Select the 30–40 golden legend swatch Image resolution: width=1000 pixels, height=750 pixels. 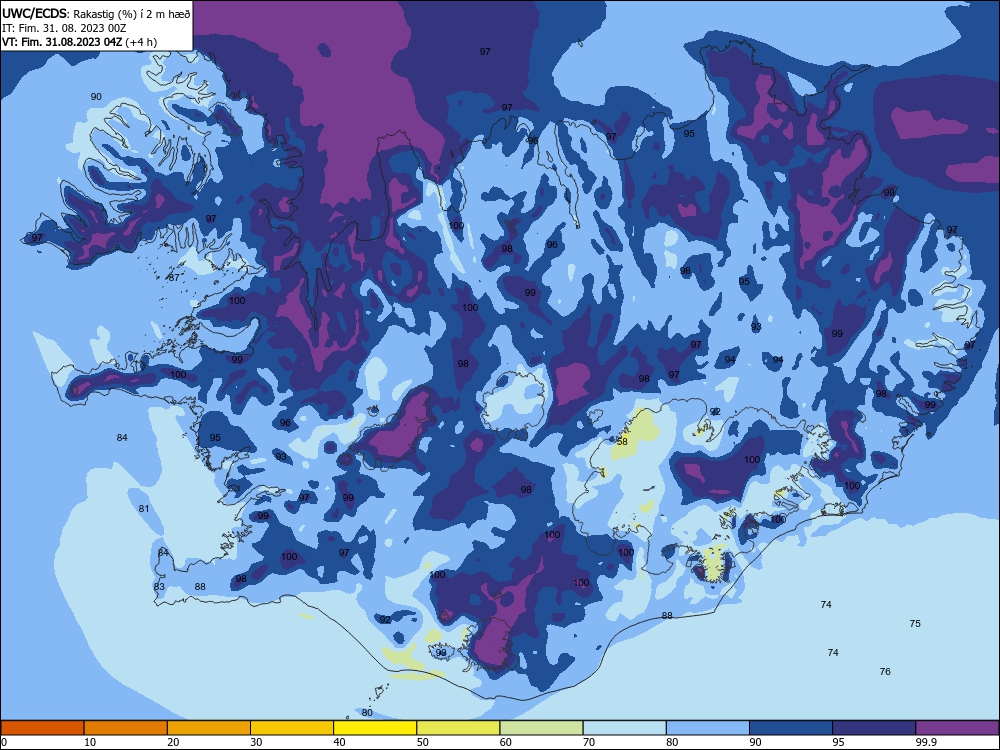292,728
